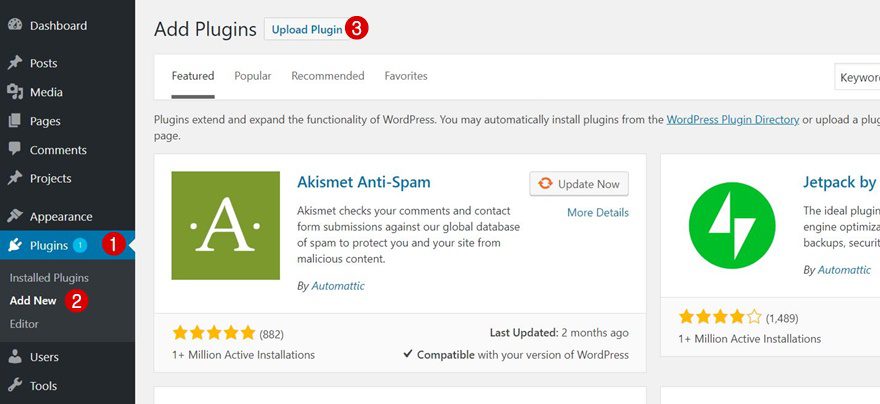Click the Pages icon in sidebar
This screenshot has width=880, height=404.
tap(15, 121)
